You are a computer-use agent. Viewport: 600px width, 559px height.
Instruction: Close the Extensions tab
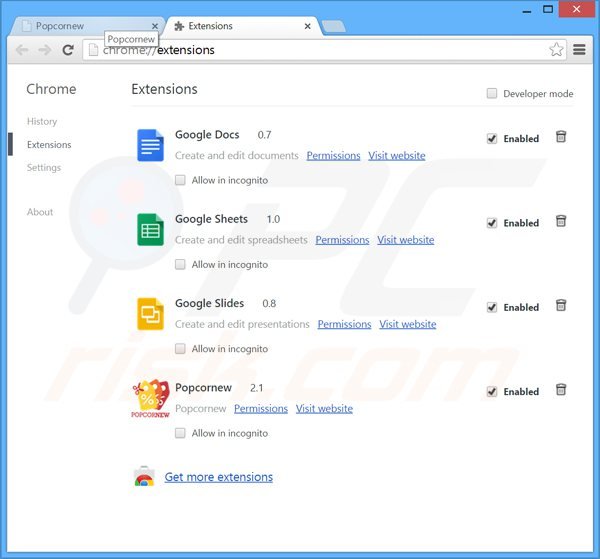[x=307, y=26]
